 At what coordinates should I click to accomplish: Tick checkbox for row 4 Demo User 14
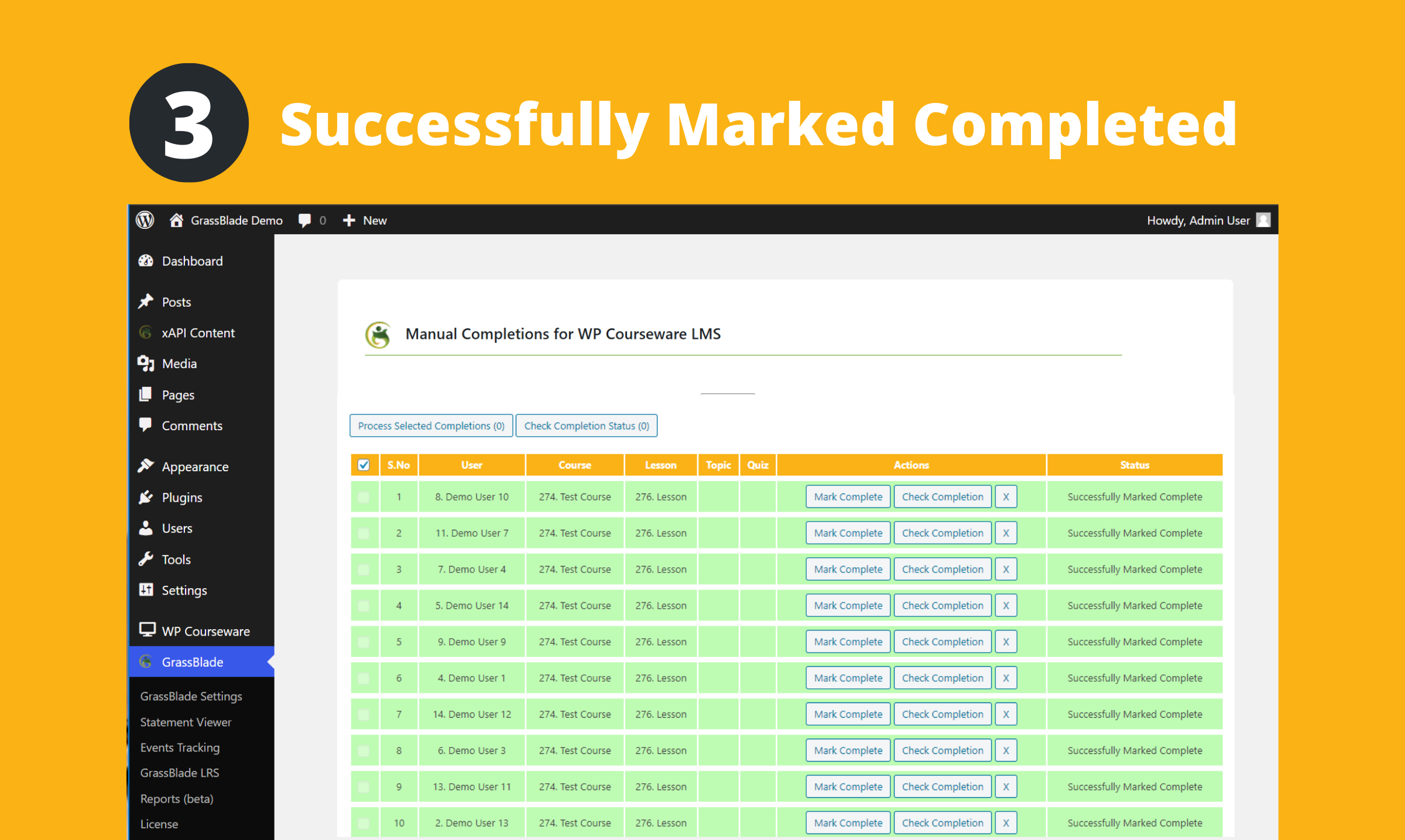[364, 606]
